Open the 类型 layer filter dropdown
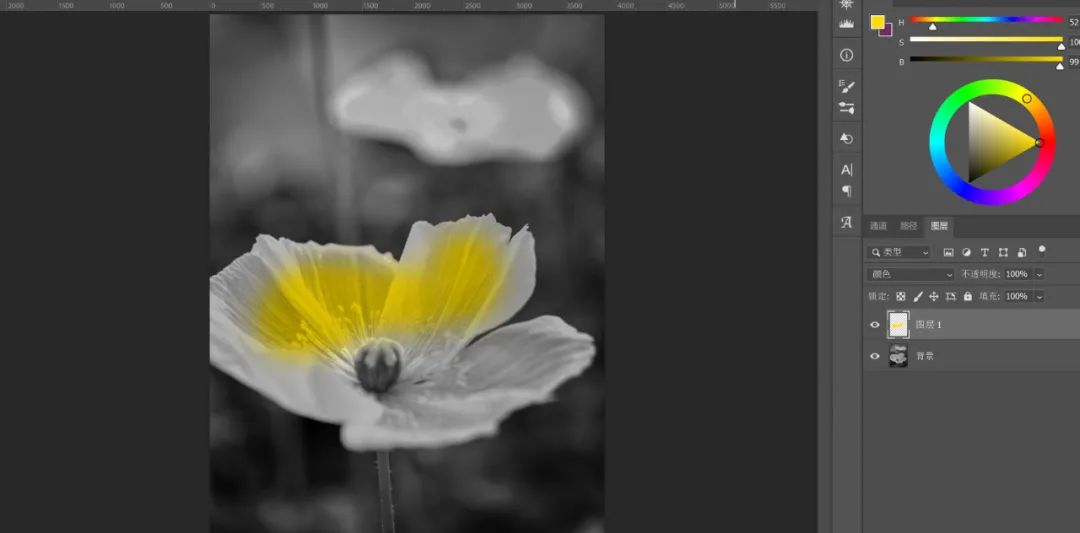Screen dimensions: 1080x533 tap(899, 253)
